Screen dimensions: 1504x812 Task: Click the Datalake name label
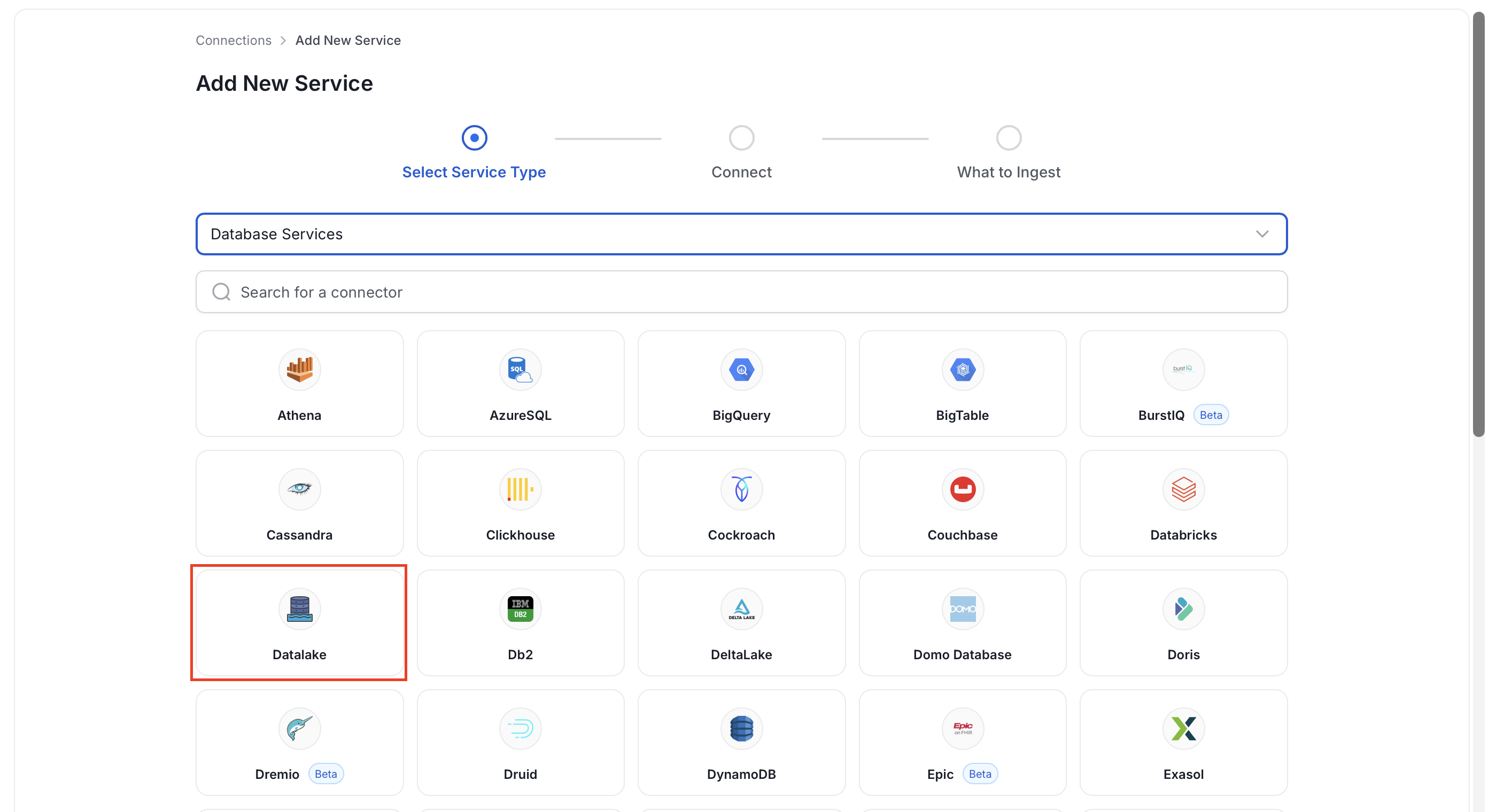pyautogui.click(x=299, y=654)
